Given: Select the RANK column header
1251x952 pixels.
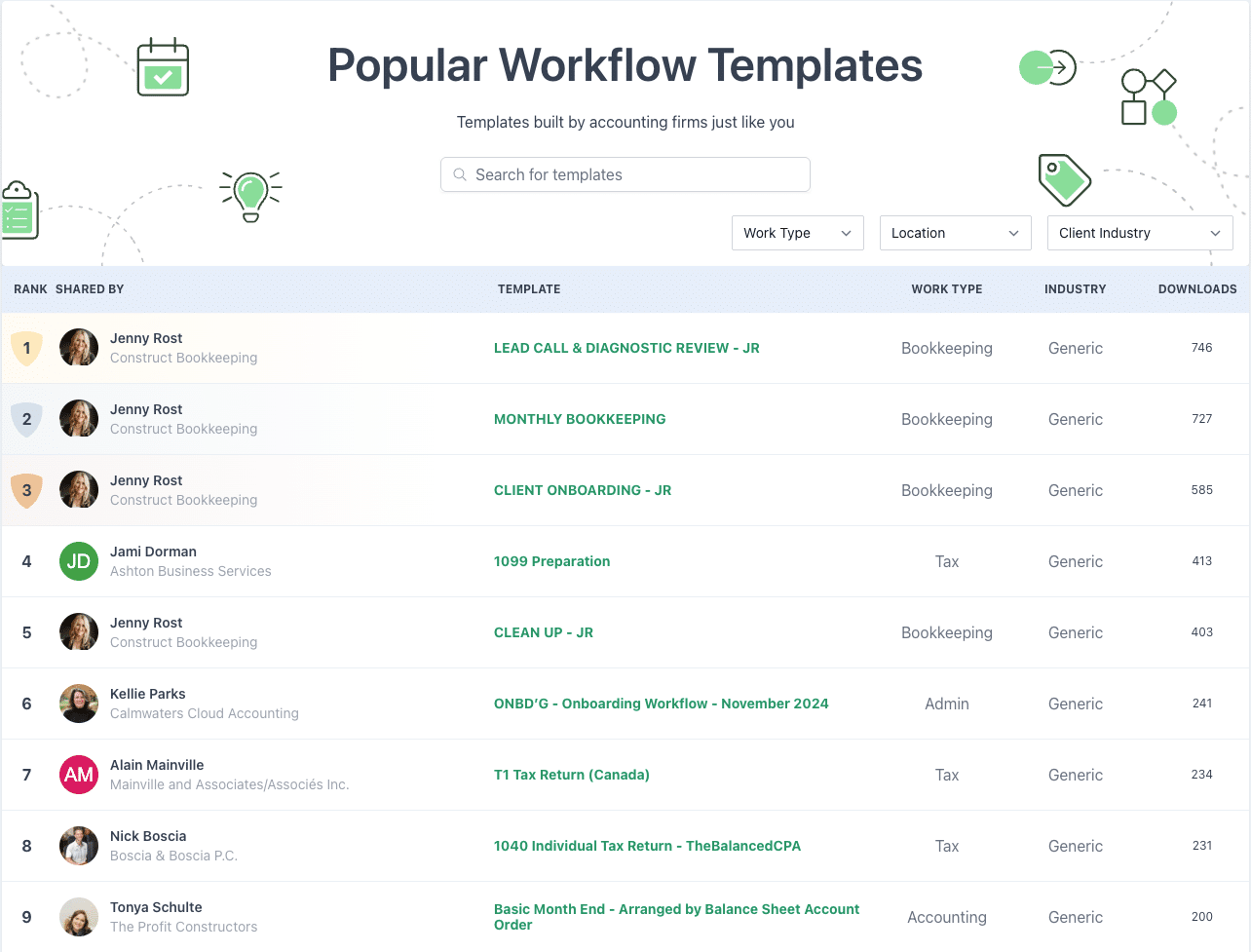Looking at the screenshot, I should [x=29, y=289].
